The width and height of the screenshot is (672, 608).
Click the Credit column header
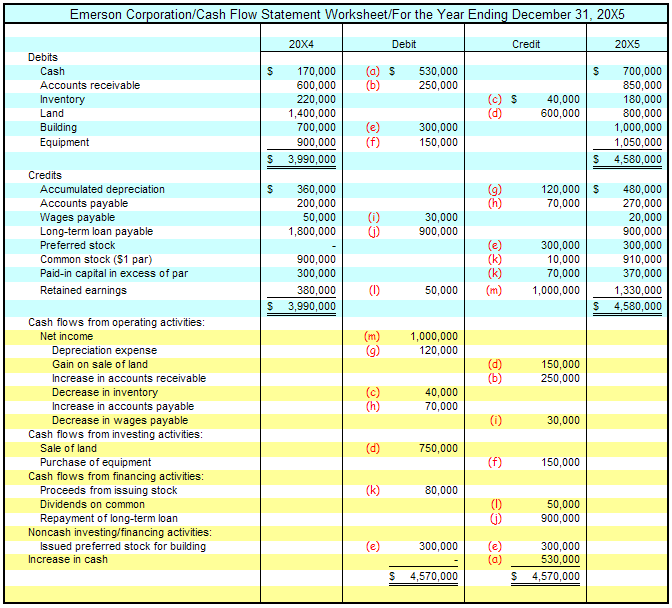click(526, 44)
